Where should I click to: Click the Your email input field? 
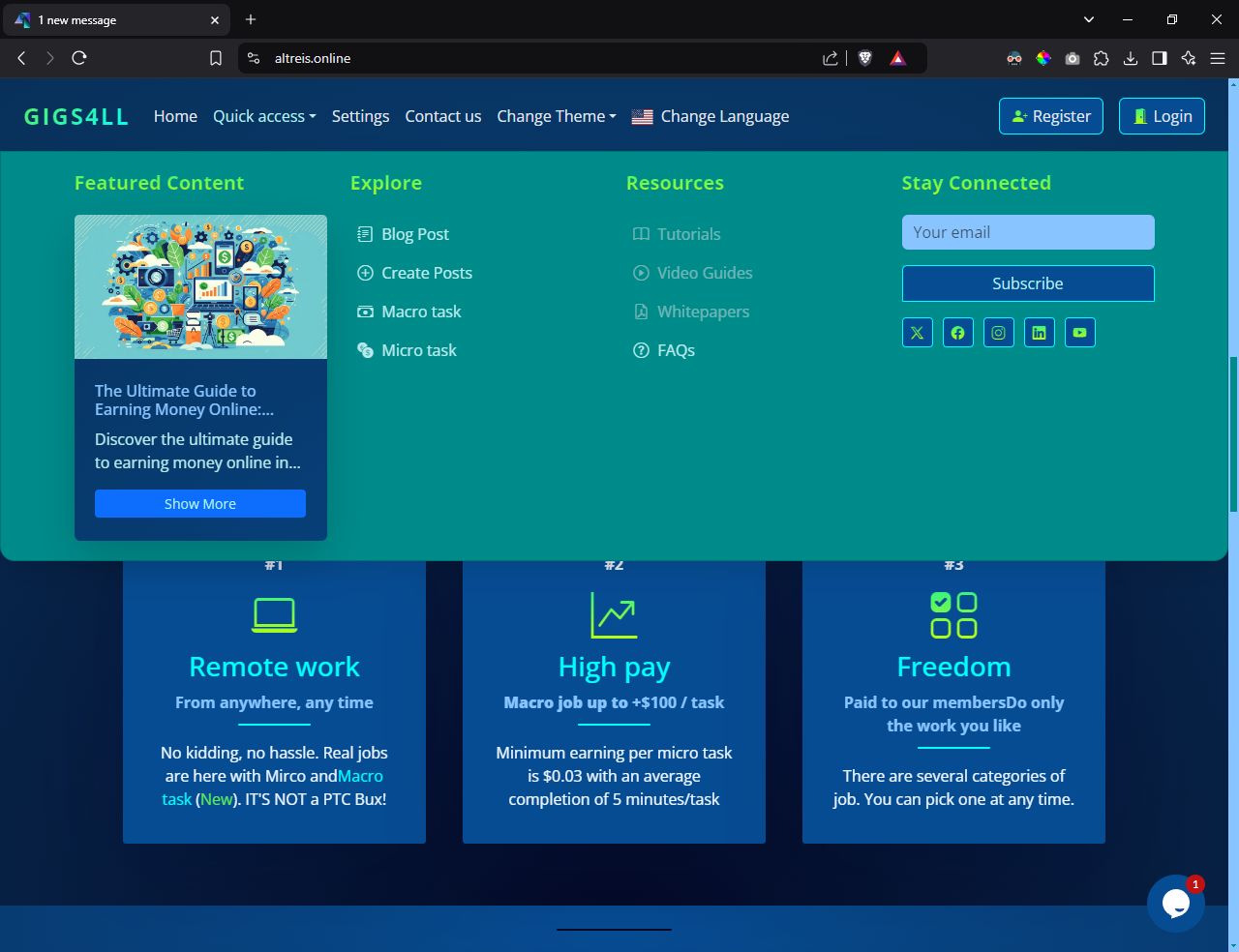click(1027, 232)
